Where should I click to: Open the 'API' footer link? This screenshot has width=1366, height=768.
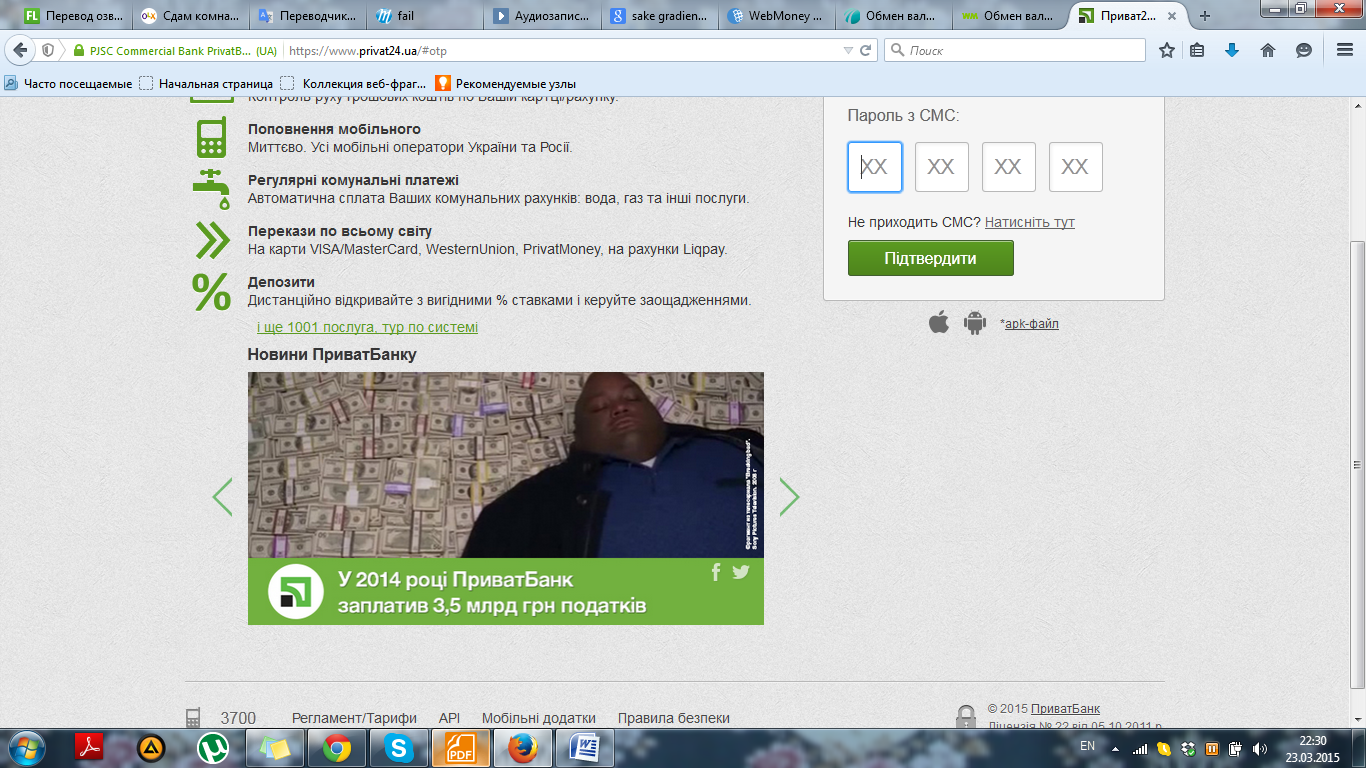[x=449, y=718]
